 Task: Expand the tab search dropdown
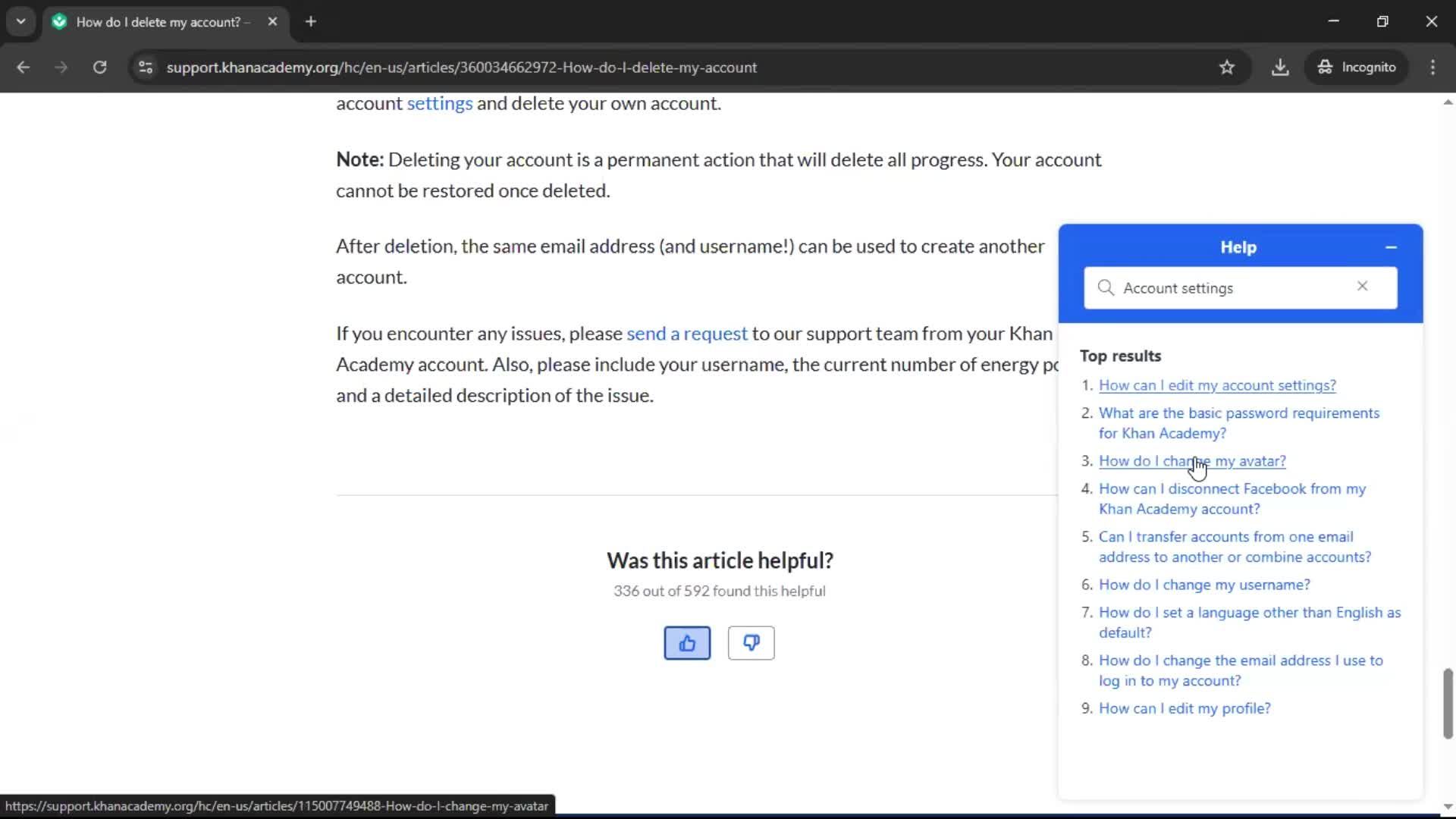[21, 22]
